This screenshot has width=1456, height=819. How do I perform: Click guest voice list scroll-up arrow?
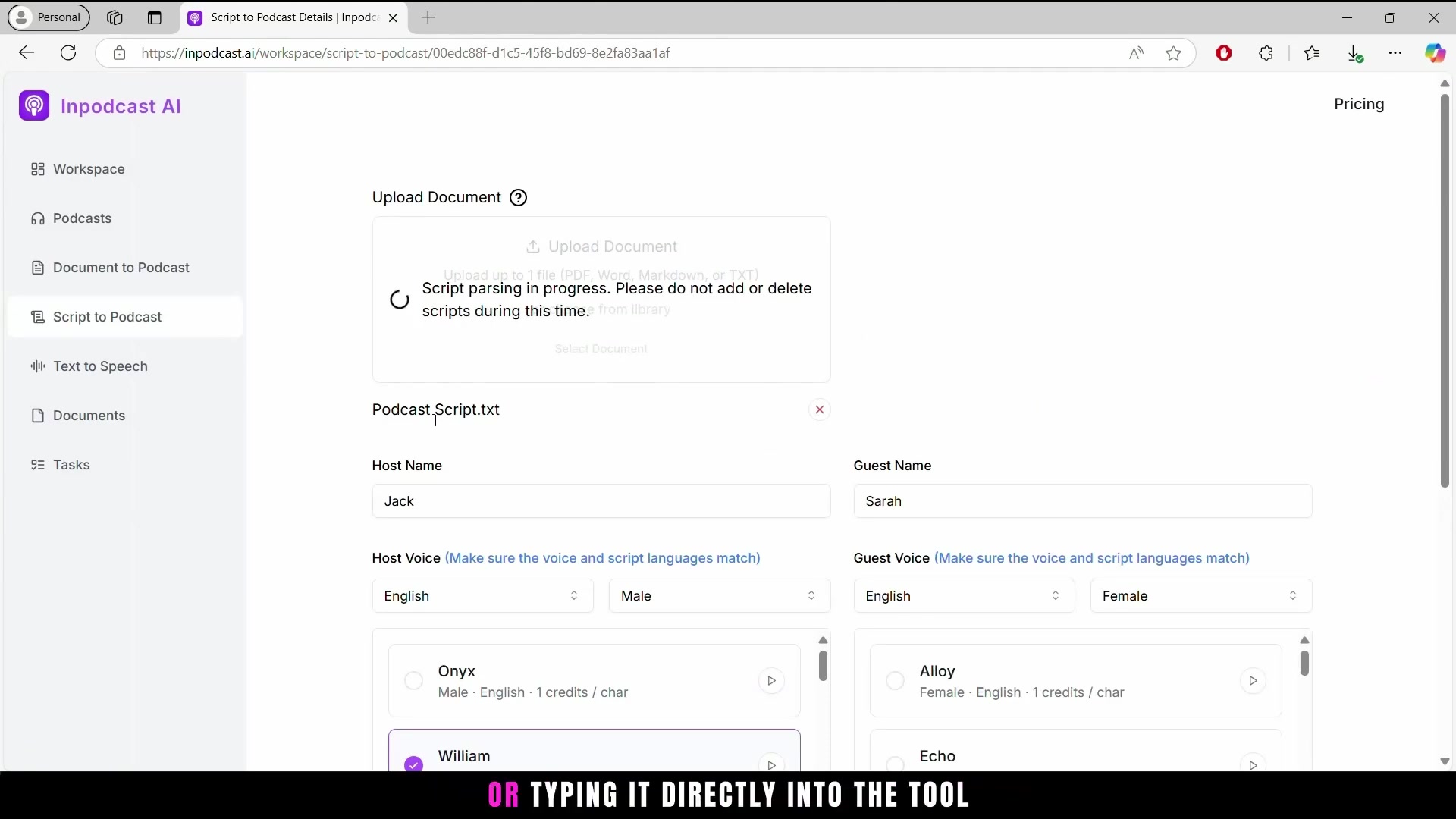click(1304, 640)
